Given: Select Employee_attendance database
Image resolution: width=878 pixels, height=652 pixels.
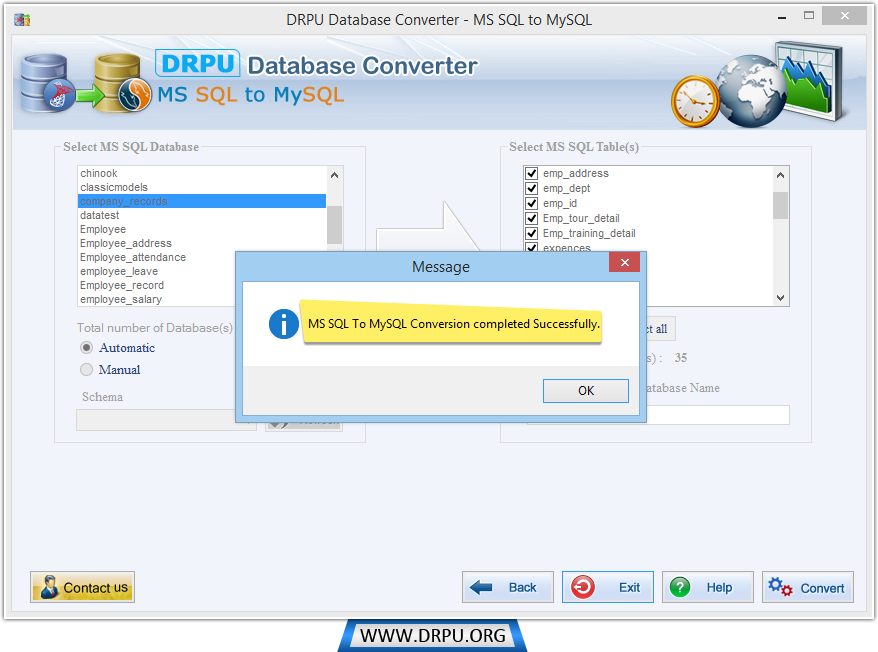Looking at the screenshot, I should 157,257.
